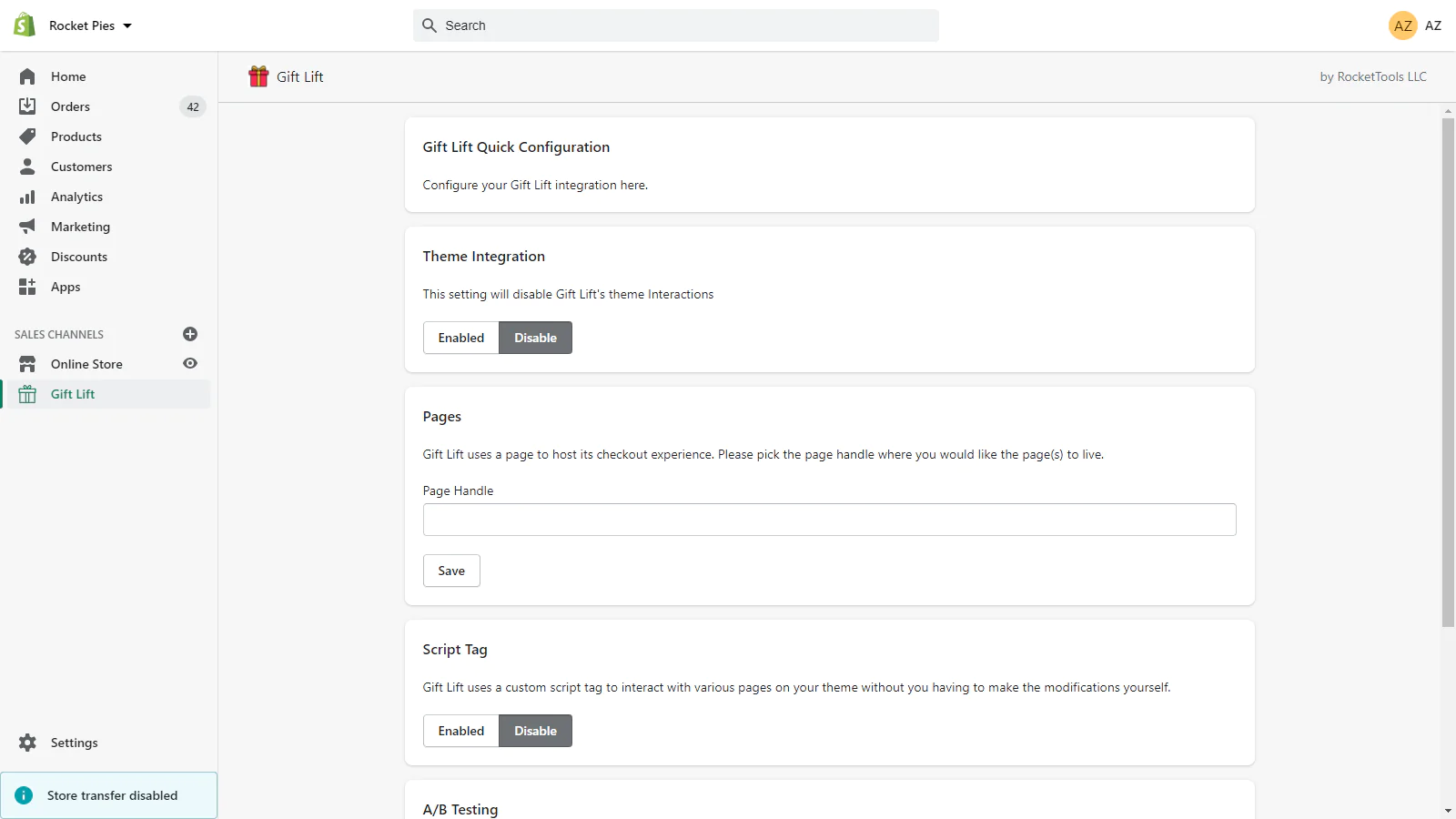This screenshot has height=819, width=1456.
Task: Set Theme Integration to Disable
Action: click(x=535, y=338)
